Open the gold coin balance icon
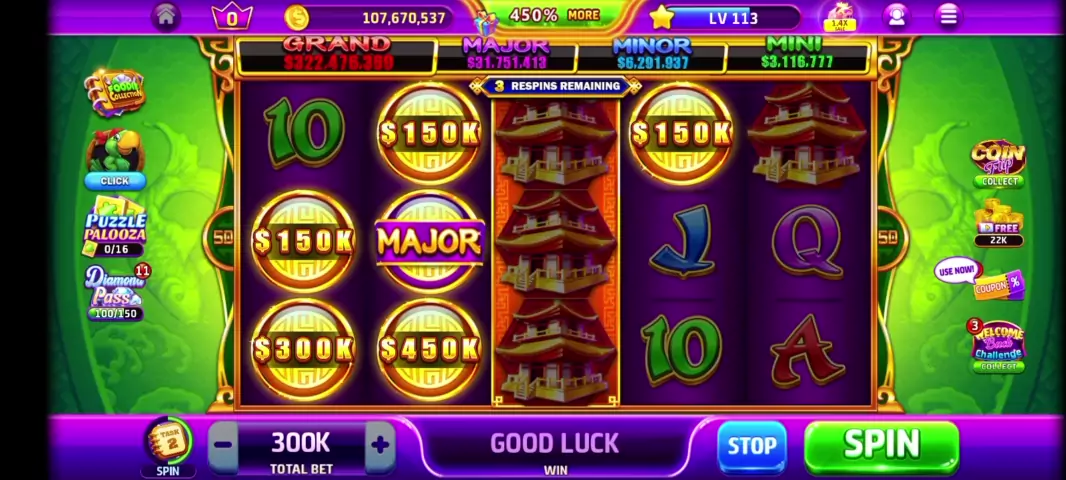1066x480 pixels. (296, 17)
